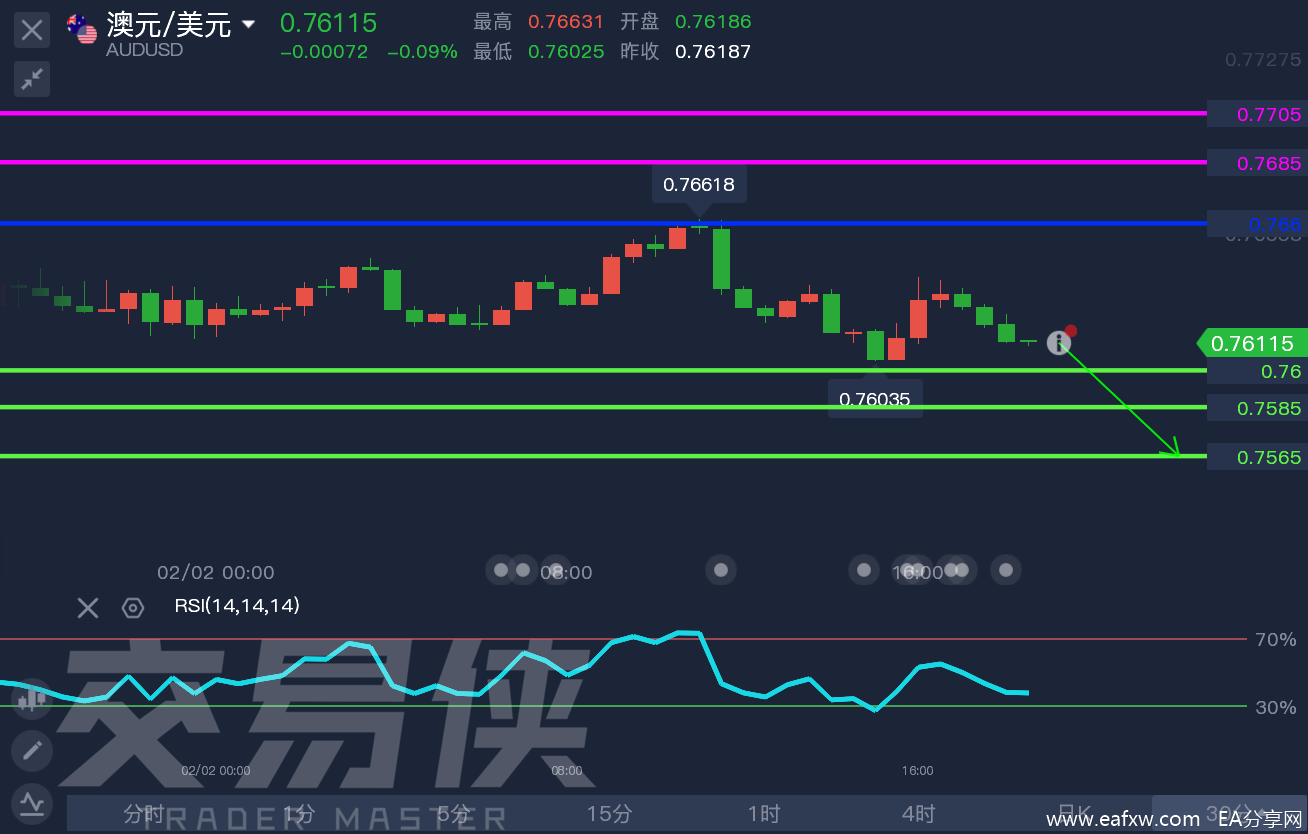Select the 0.7705 resistance level label
Viewport: 1308px width, 834px height.
1257,114
